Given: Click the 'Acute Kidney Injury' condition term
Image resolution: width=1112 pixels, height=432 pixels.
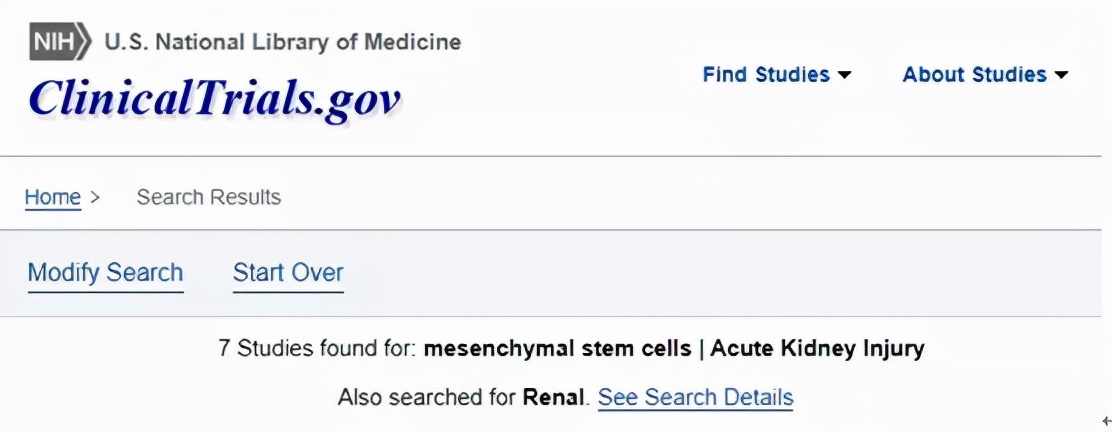Looking at the screenshot, I should click(817, 349).
